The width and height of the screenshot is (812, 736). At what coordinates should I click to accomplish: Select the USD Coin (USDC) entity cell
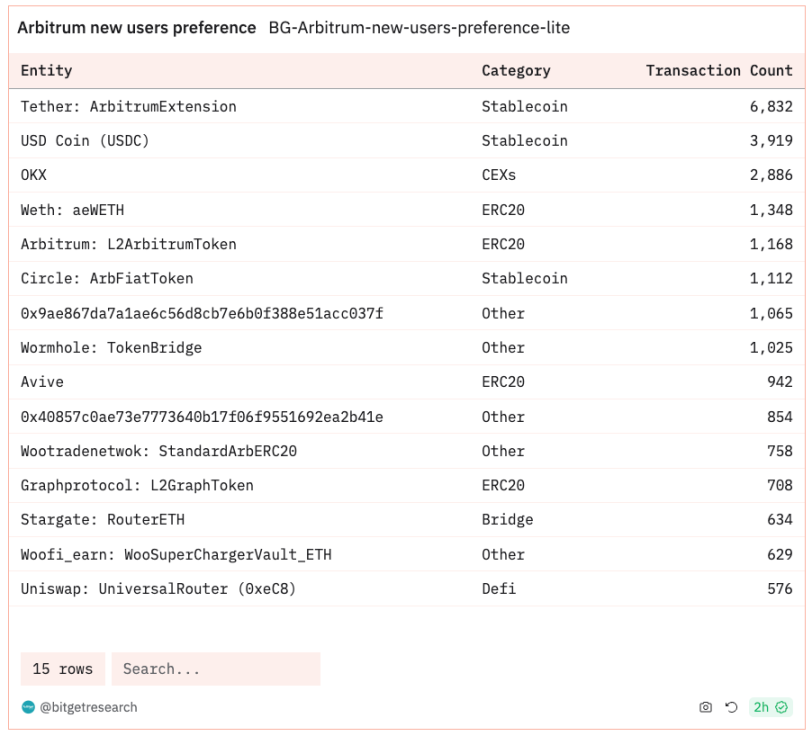(x=85, y=141)
